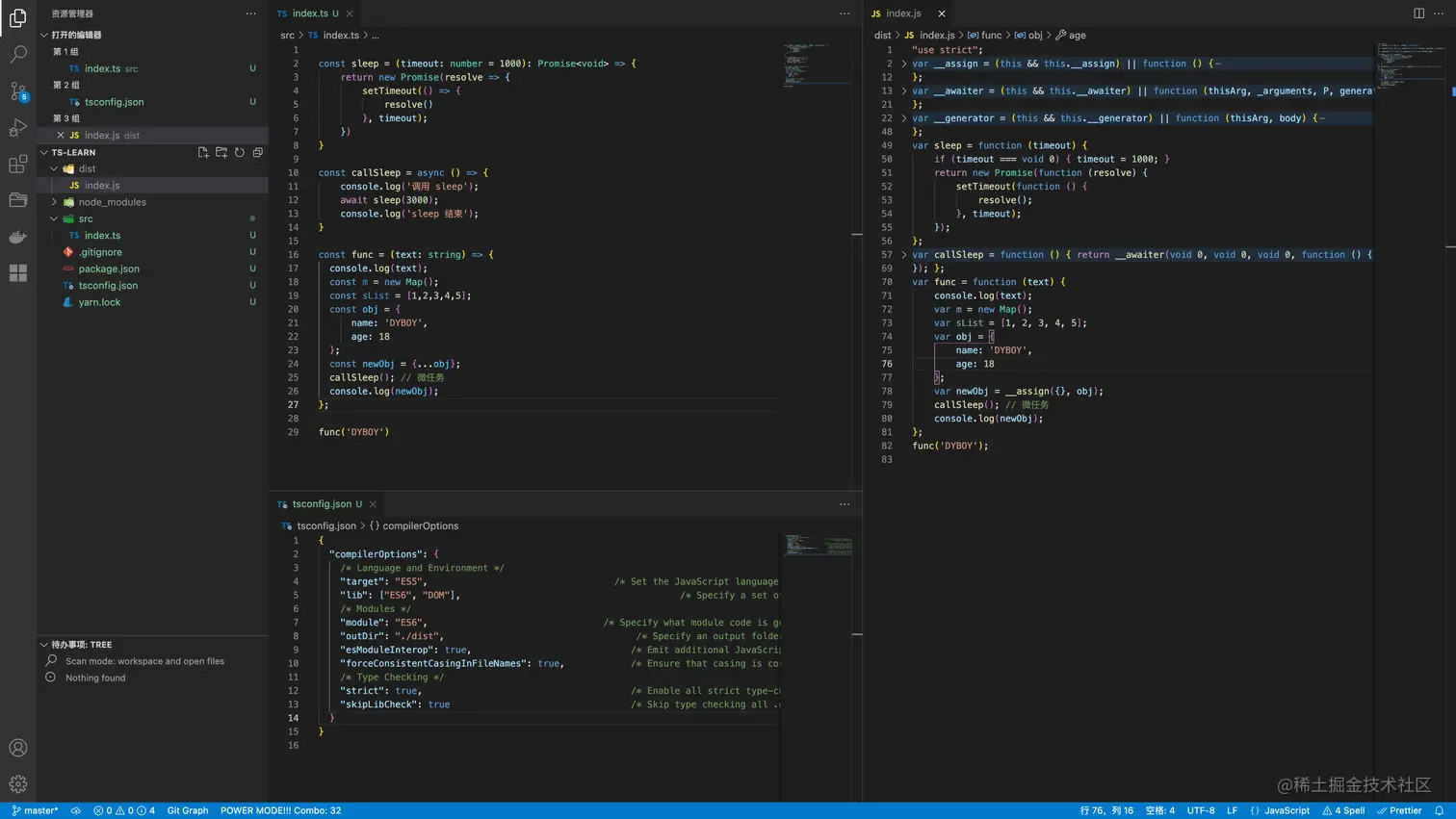Click master branch in status bar
Image resolution: width=1456 pixels, height=819 pixels.
click(35, 810)
